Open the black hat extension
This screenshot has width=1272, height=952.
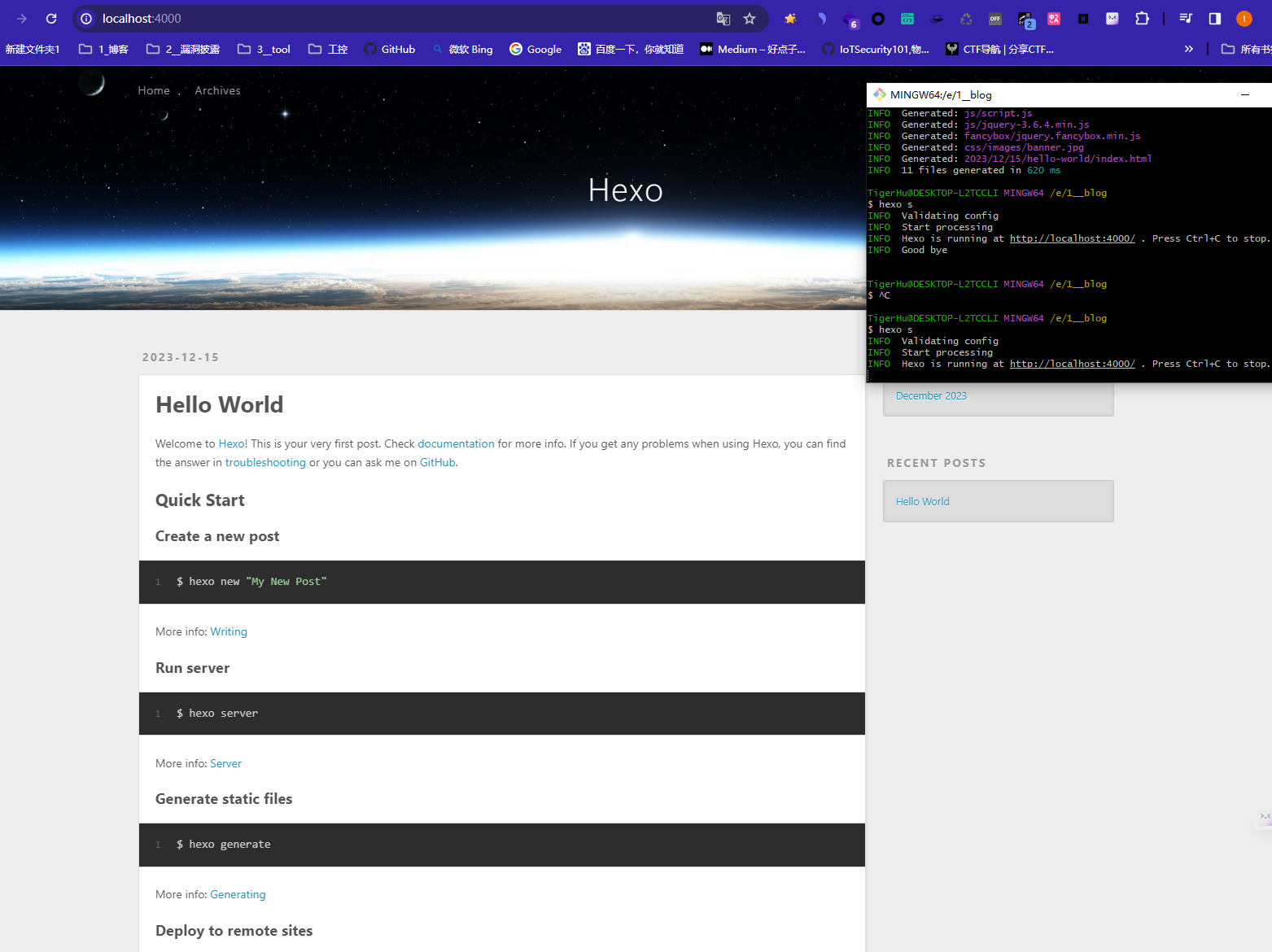pos(937,19)
